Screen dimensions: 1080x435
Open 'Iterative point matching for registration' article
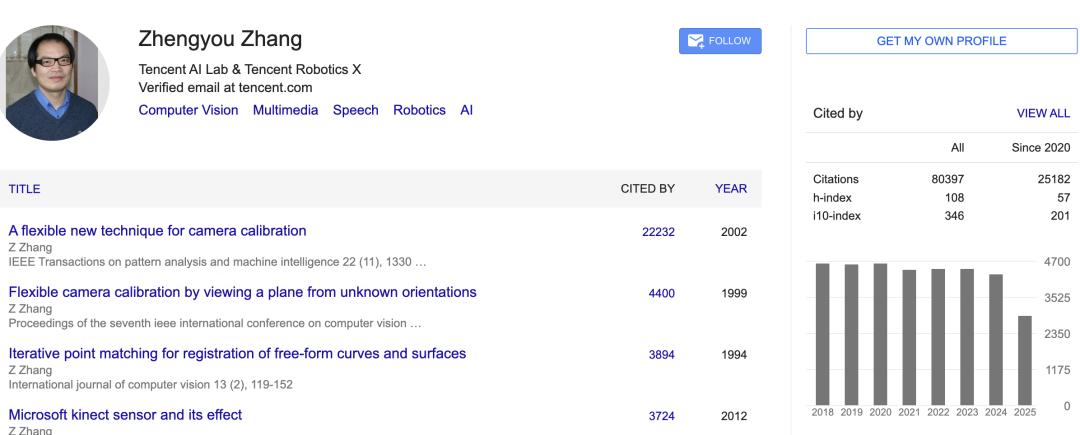(x=237, y=353)
